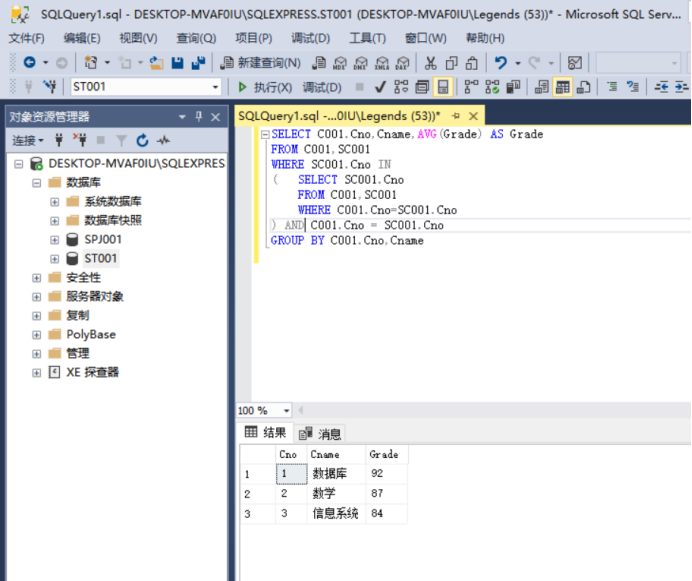Click the MDX query icon
692x581 pixels.
click(x=339, y=63)
